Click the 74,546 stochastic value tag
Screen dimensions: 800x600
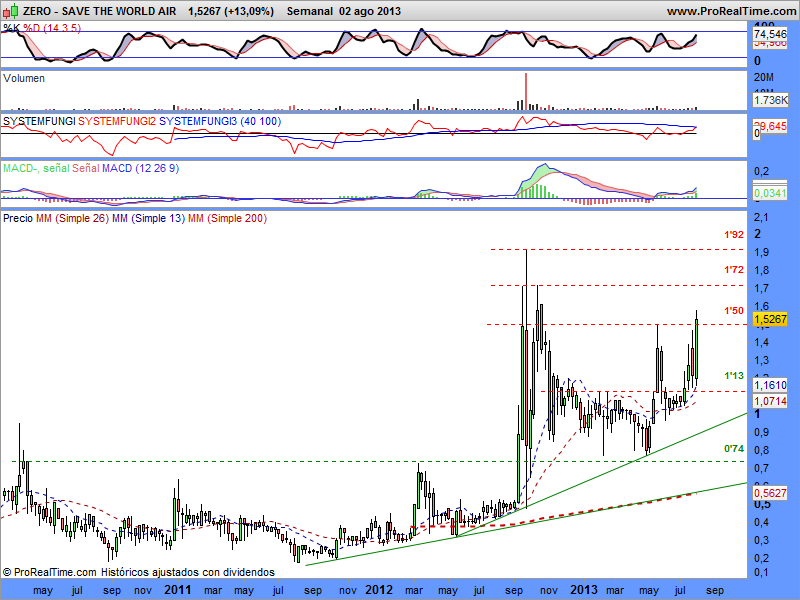tap(770, 34)
